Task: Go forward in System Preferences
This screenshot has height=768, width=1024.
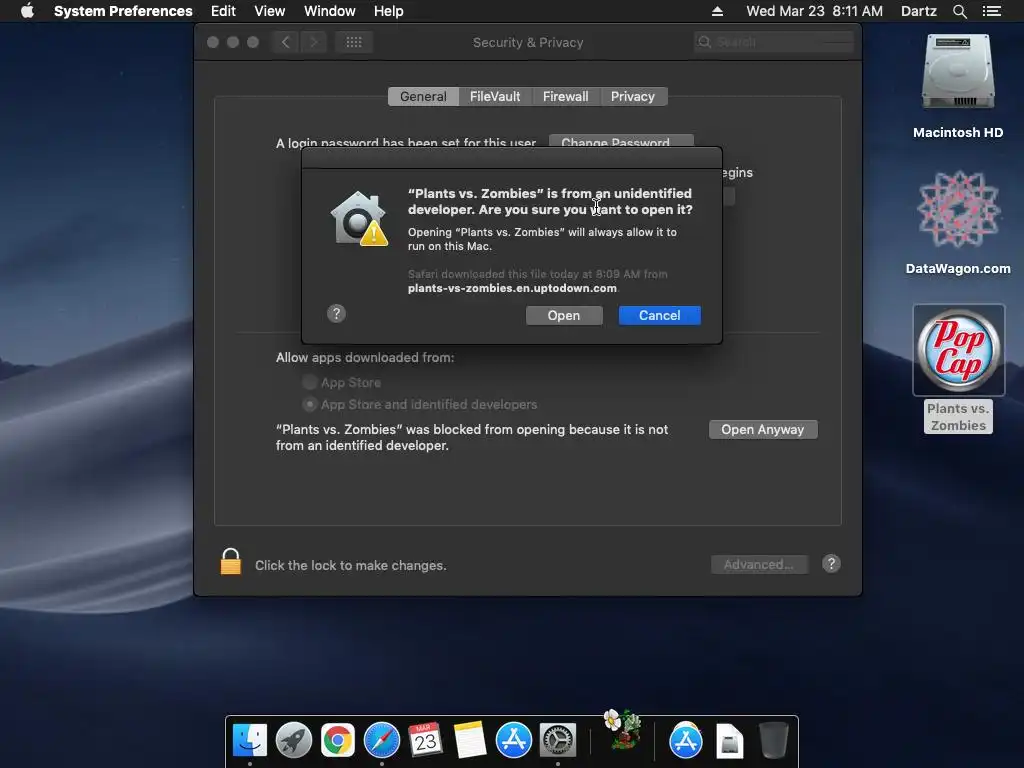Action: pyautogui.click(x=313, y=42)
